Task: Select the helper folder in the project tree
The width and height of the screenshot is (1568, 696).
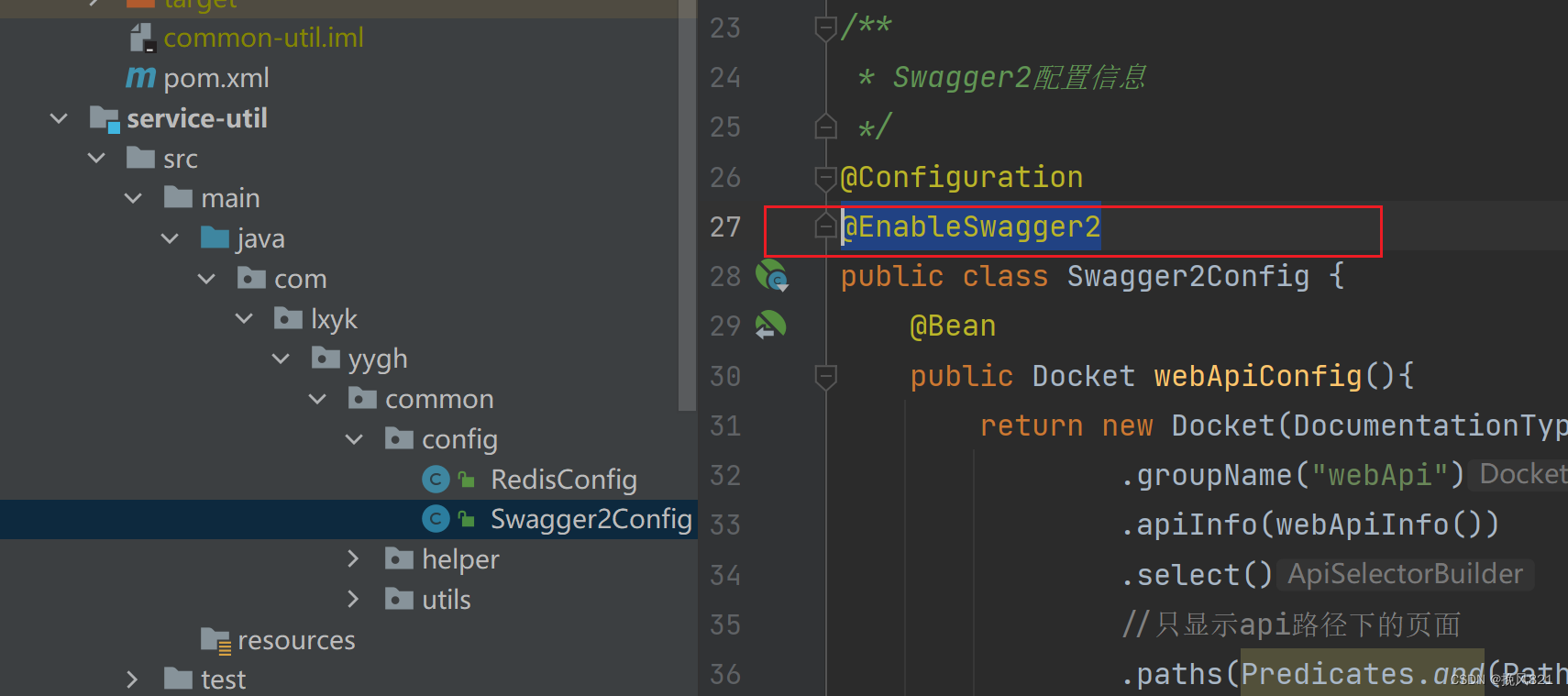Action: tap(459, 558)
